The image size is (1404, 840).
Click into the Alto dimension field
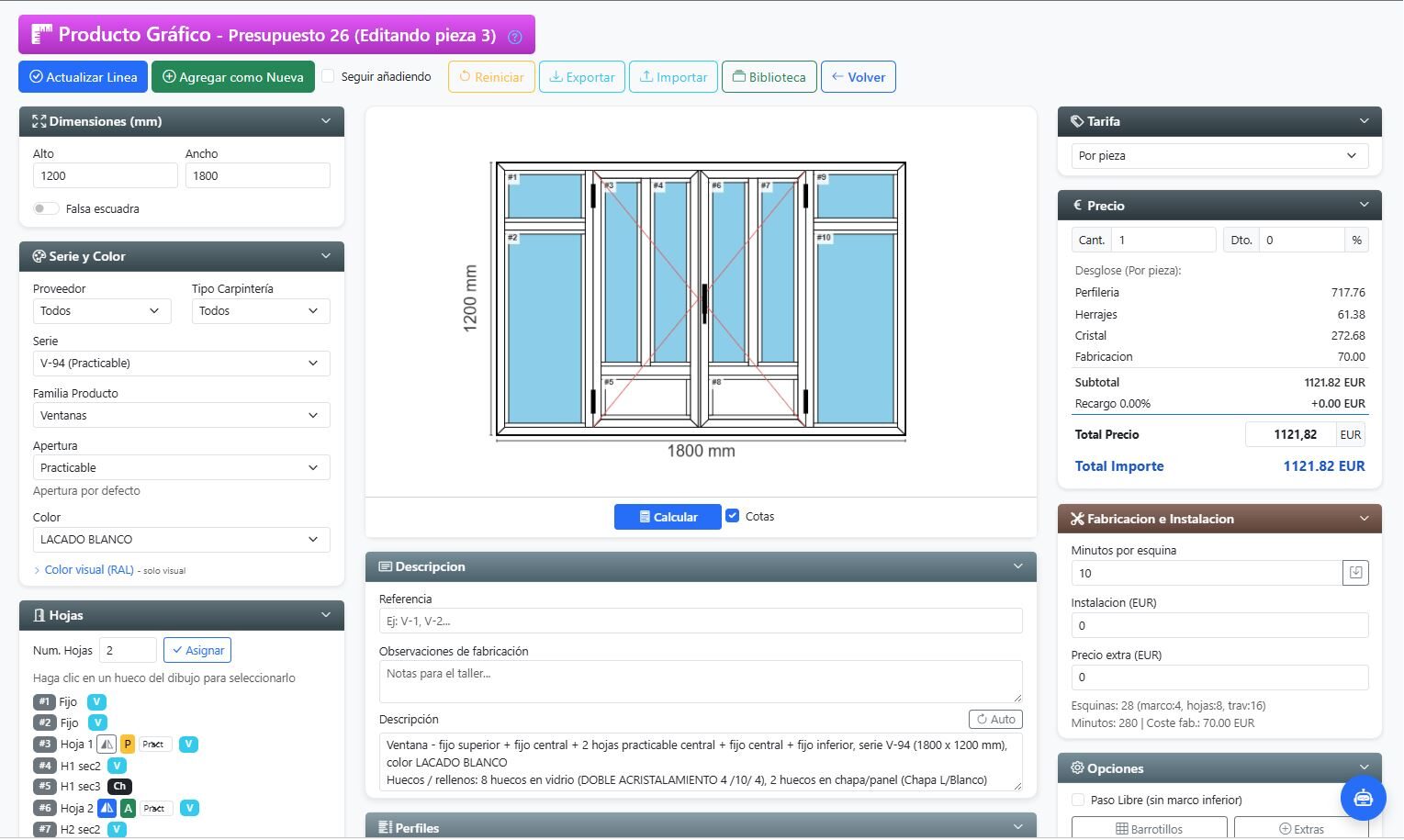105,176
